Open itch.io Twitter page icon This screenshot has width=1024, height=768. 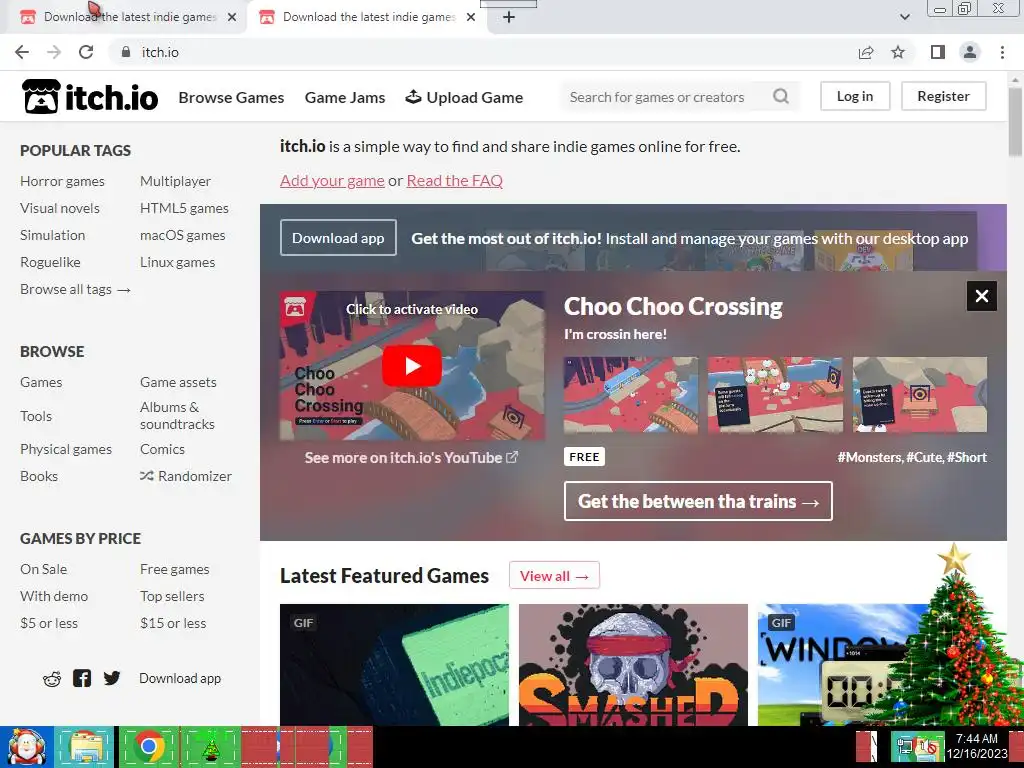(x=112, y=679)
